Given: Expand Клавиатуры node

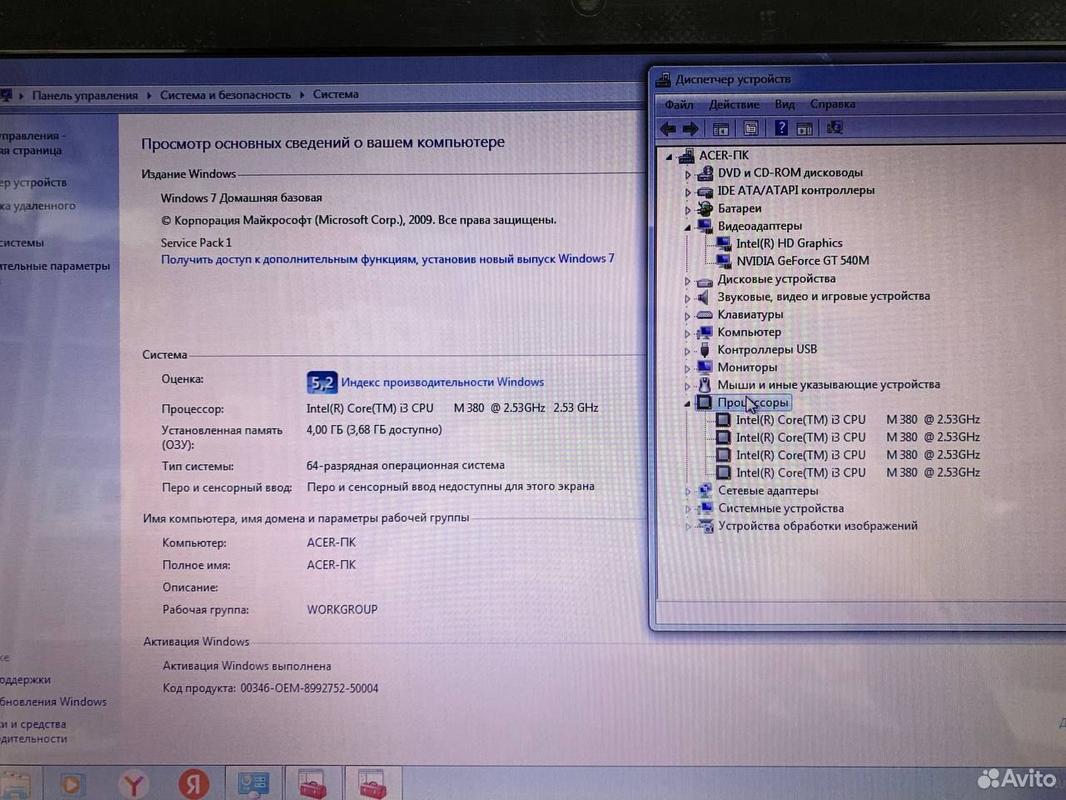Looking at the screenshot, I should tap(687, 316).
